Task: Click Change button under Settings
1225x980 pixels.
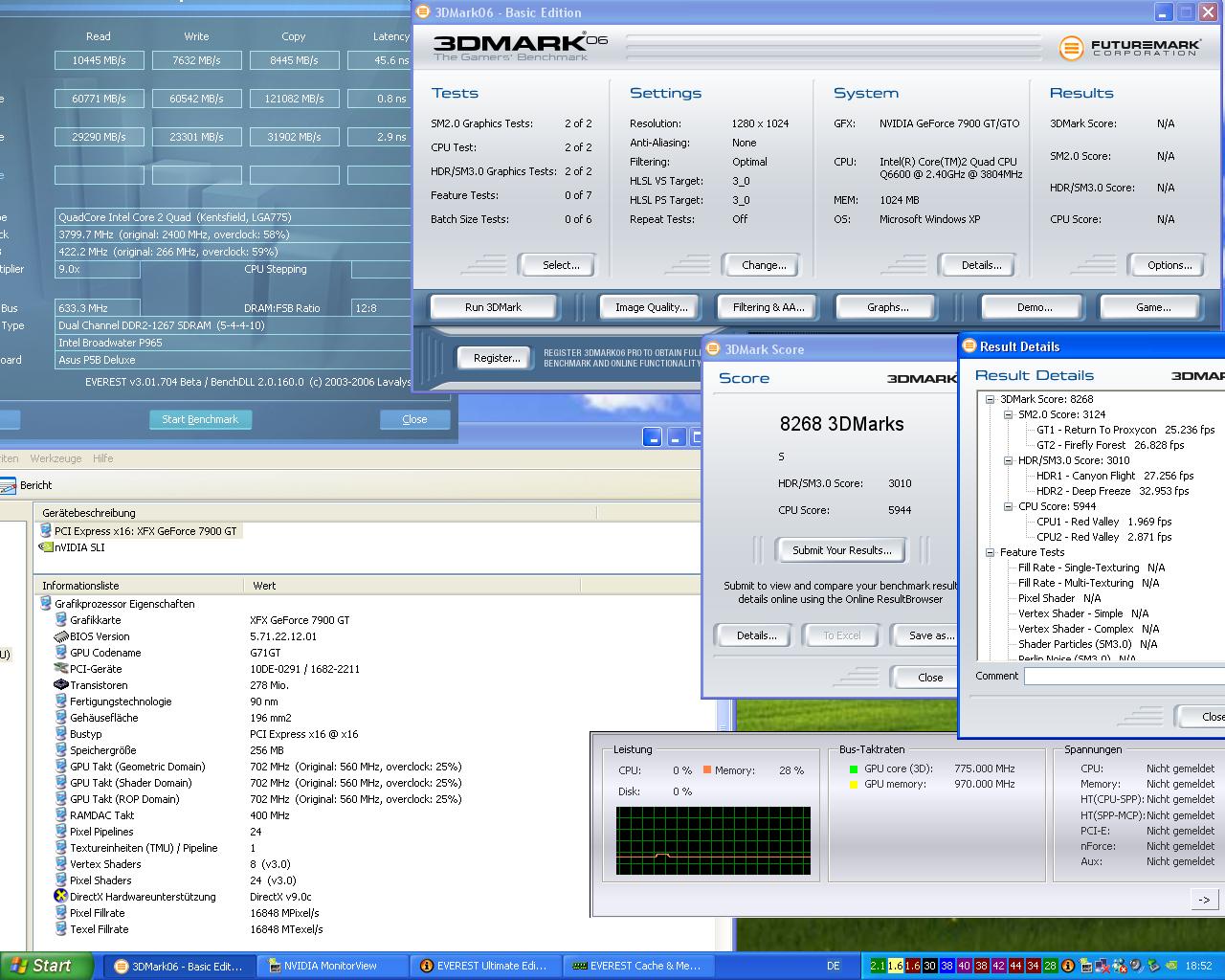Action: pyautogui.click(x=764, y=265)
